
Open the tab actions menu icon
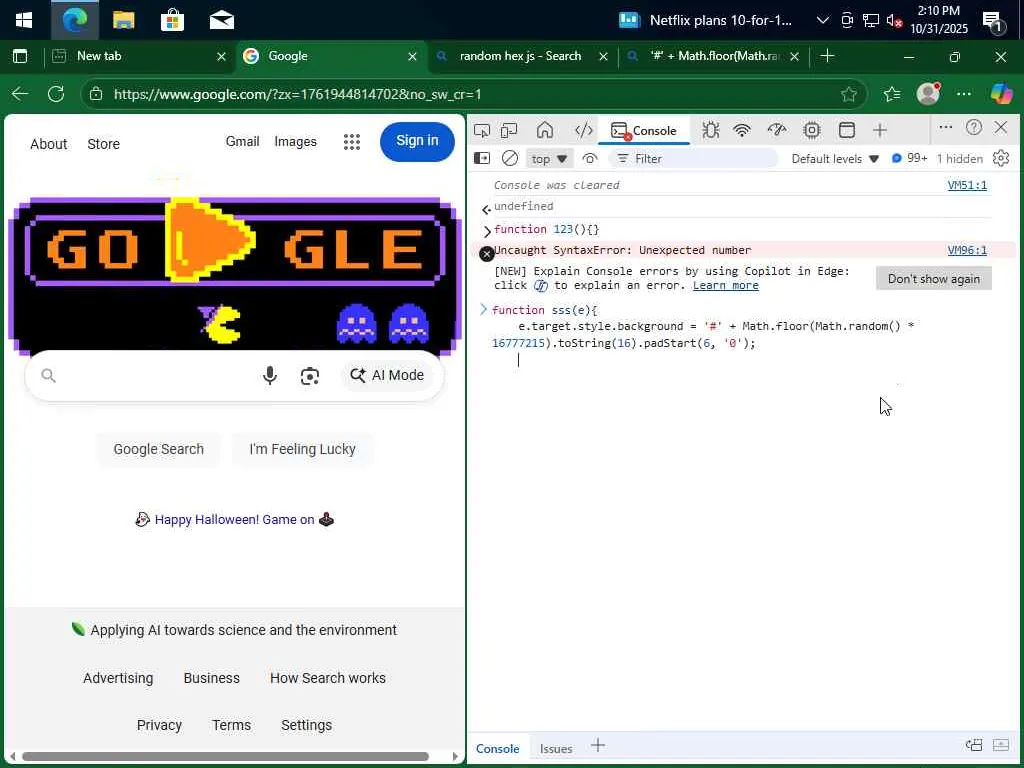coord(20,56)
